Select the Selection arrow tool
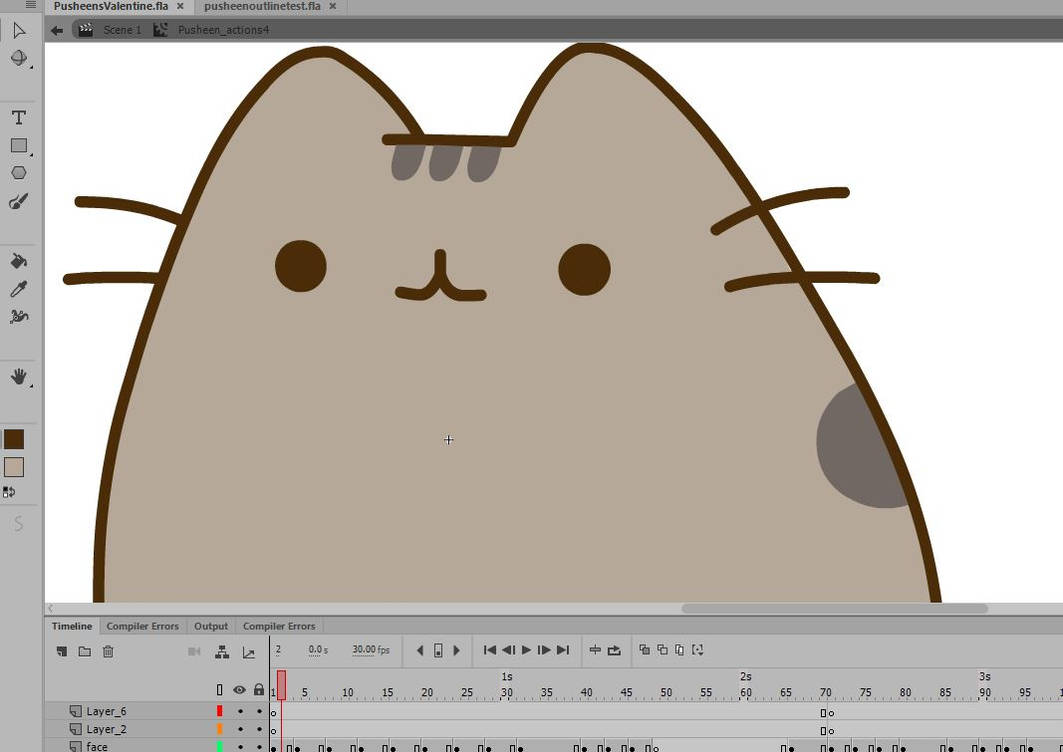This screenshot has width=1063, height=752. tap(19, 31)
